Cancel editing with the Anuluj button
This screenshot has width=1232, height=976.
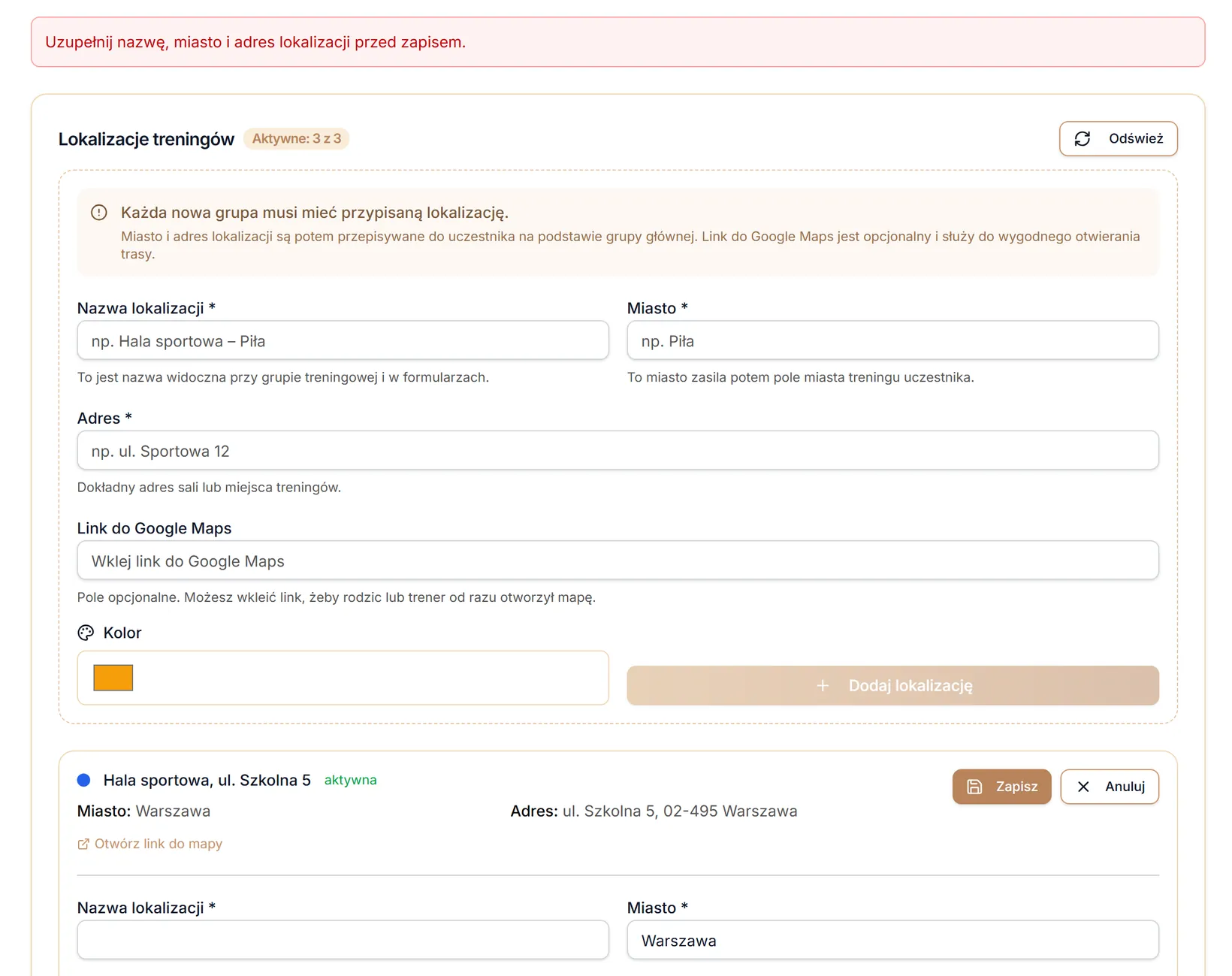(1110, 787)
